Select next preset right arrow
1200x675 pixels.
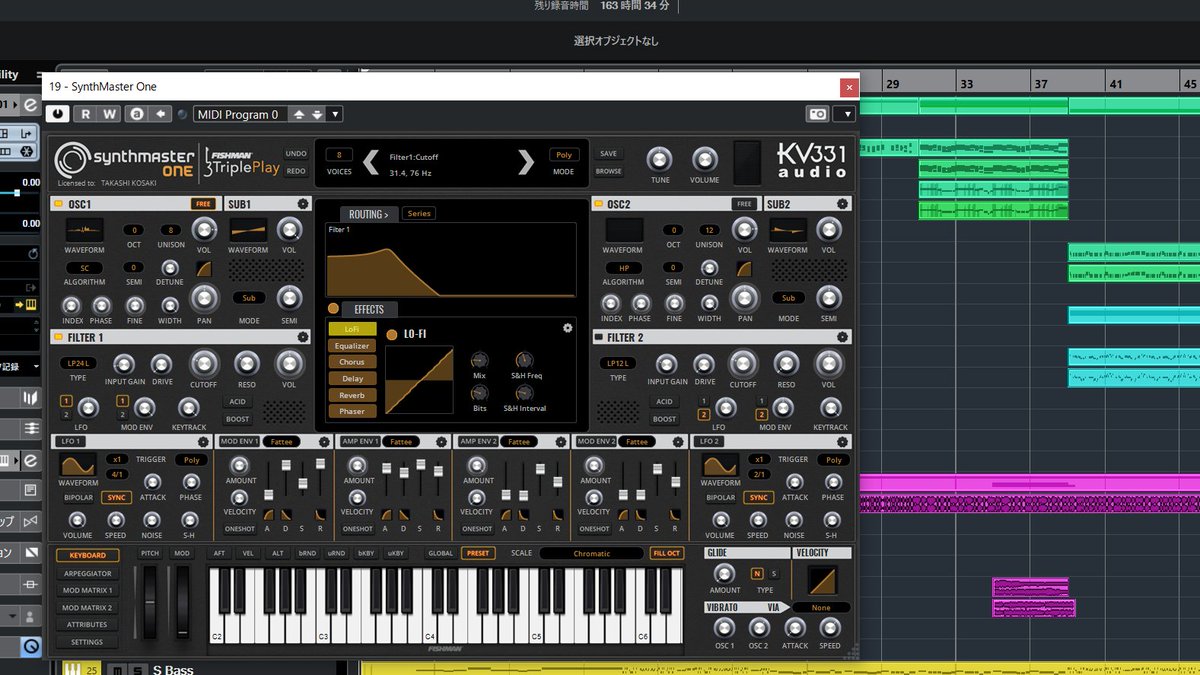(526, 162)
